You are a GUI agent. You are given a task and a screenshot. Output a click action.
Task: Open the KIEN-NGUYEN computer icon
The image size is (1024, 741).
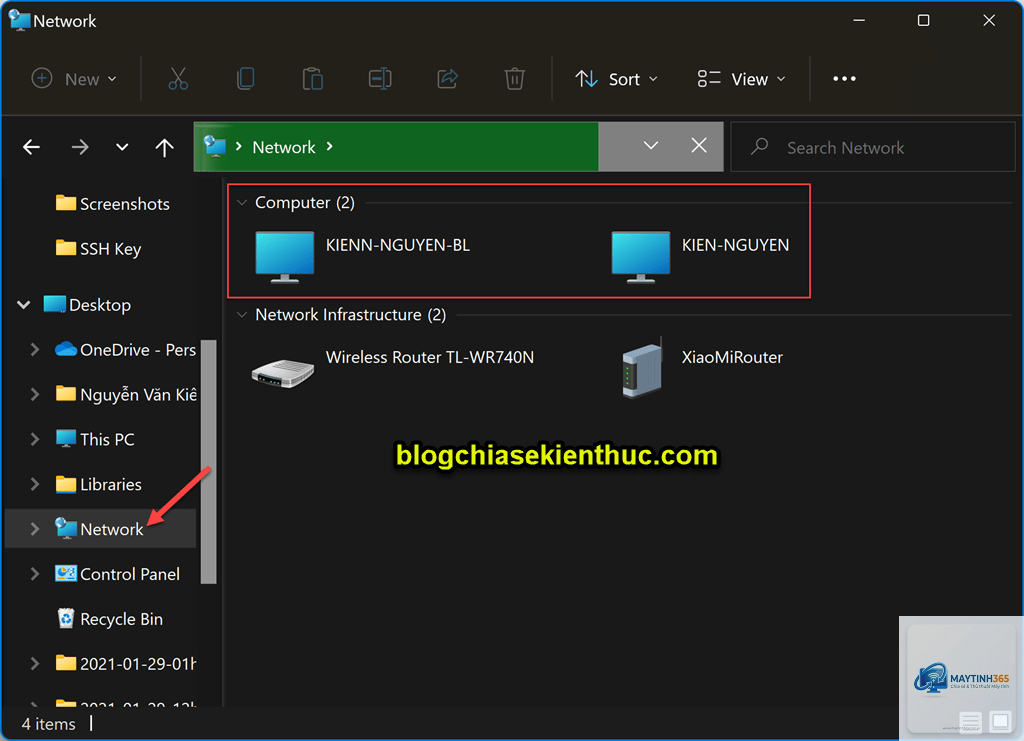pos(641,257)
